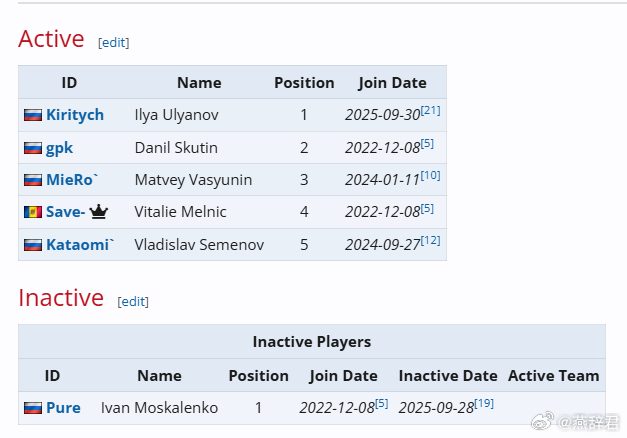Open the gpk player page link
This screenshot has height=438, width=627.
coord(60,148)
